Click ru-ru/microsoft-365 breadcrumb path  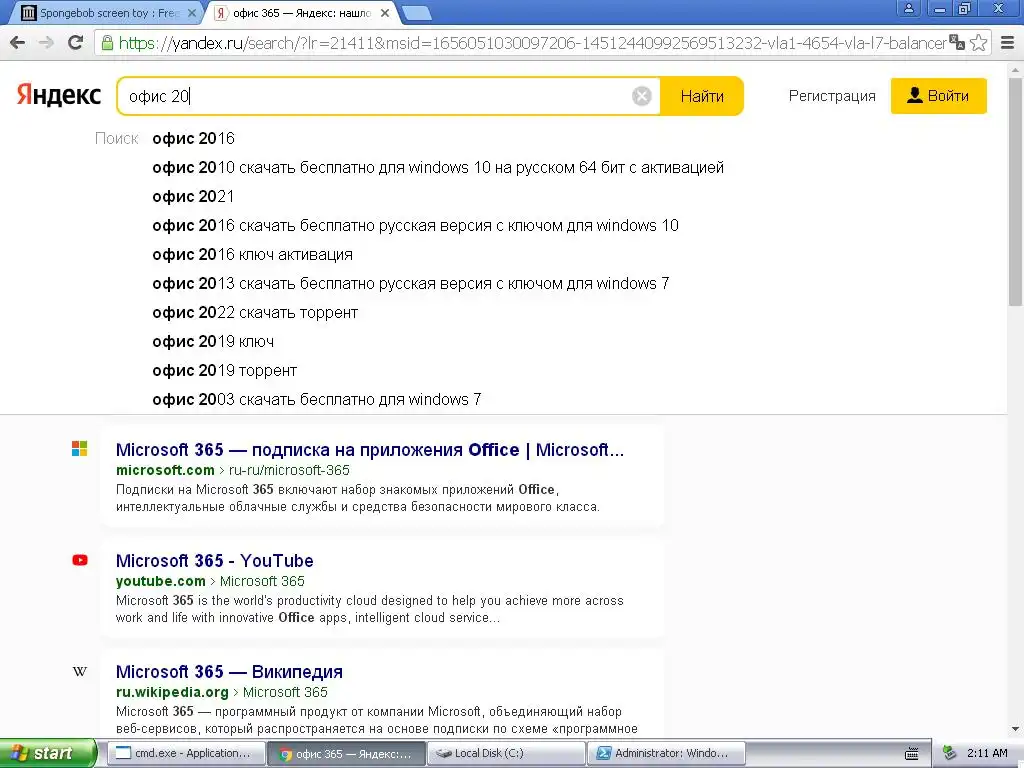point(289,470)
